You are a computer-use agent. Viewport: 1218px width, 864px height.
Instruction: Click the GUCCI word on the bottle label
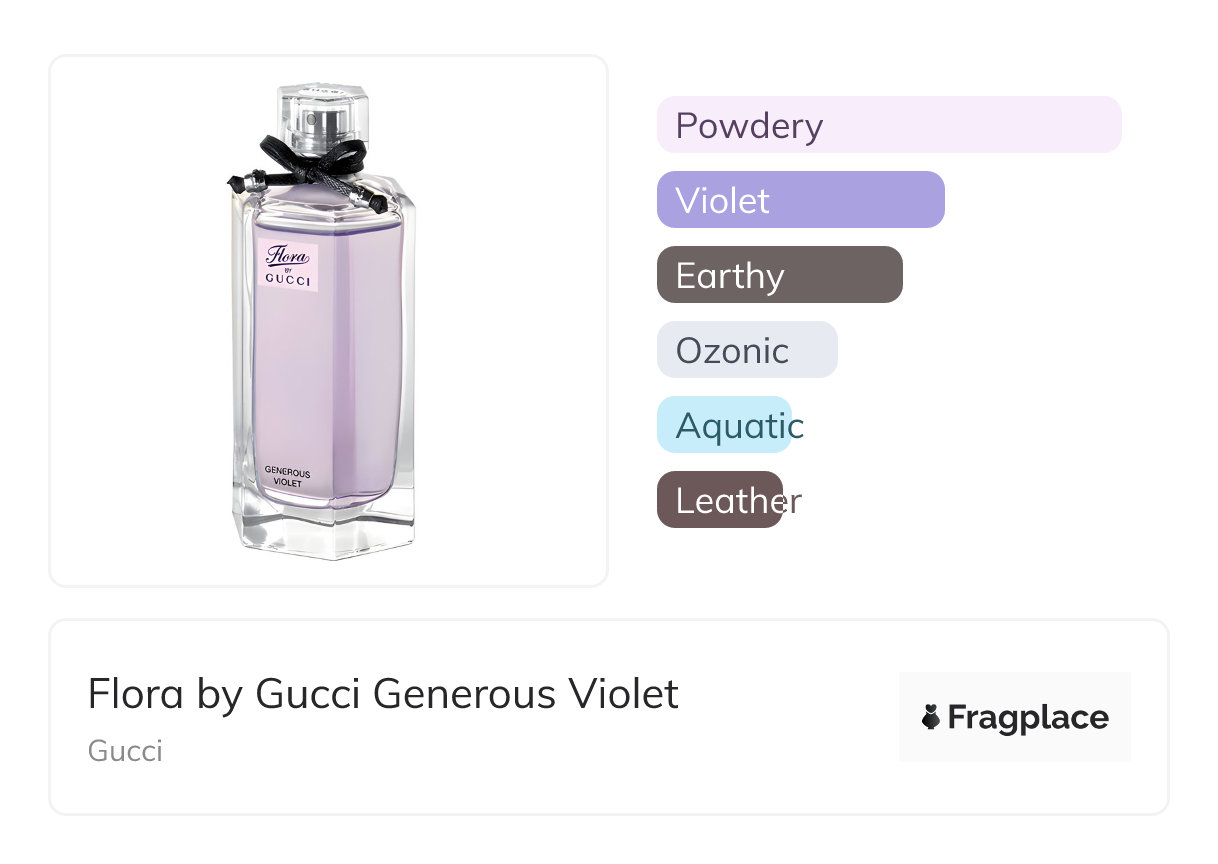288,281
